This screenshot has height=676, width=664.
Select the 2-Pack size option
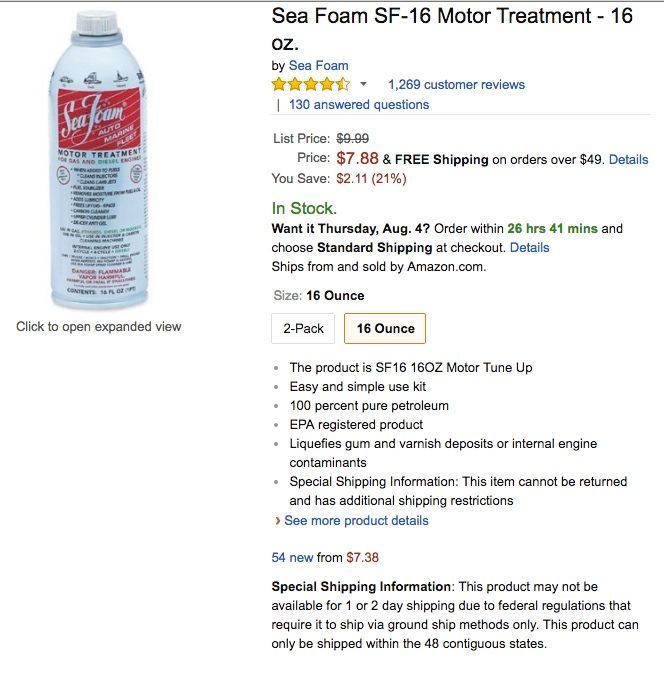tap(303, 329)
